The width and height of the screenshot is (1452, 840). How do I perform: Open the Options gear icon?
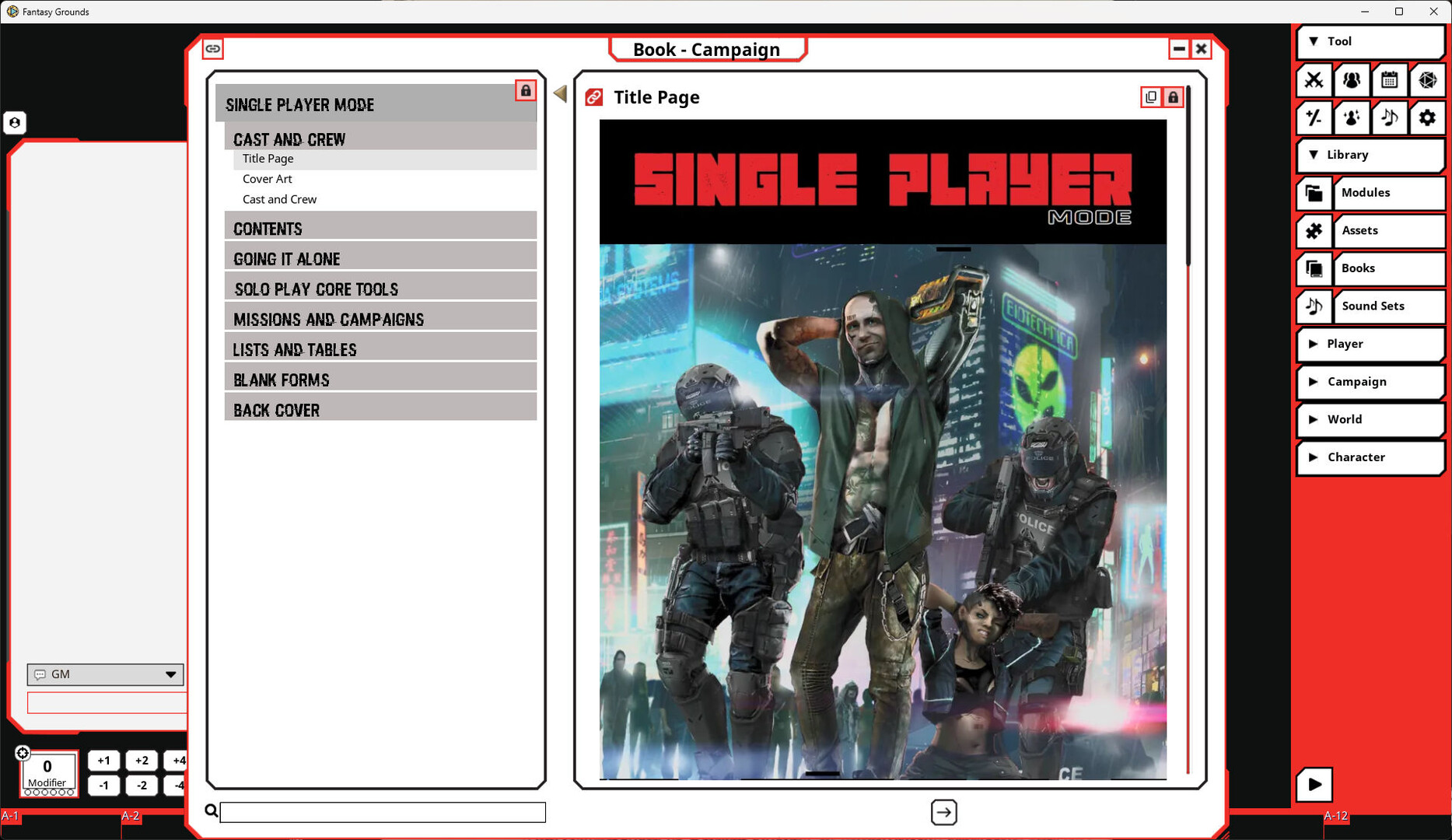tap(1427, 117)
